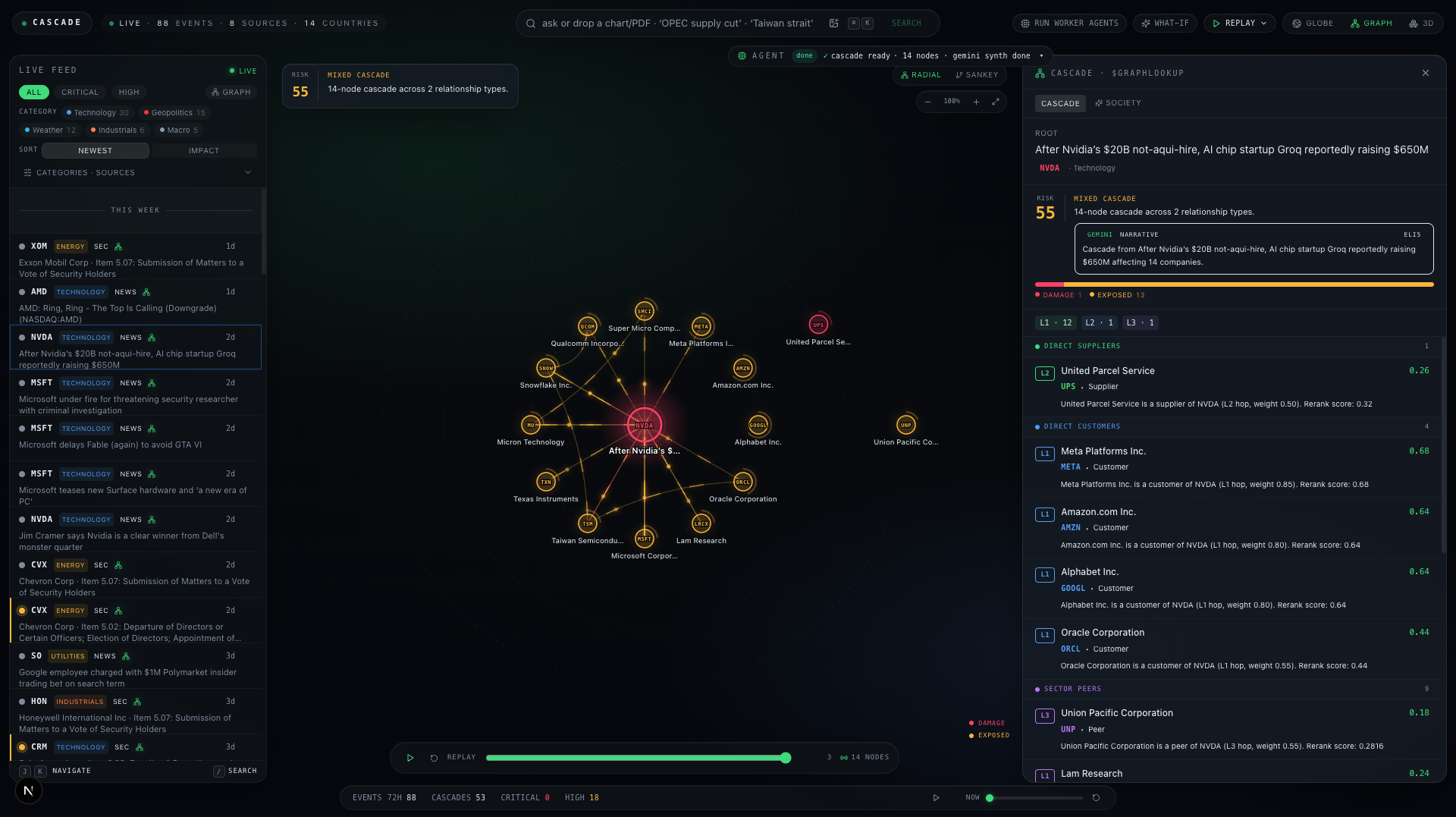Click the NVDA root node in graph
Screen dimensions: 1456x817
coord(645,425)
